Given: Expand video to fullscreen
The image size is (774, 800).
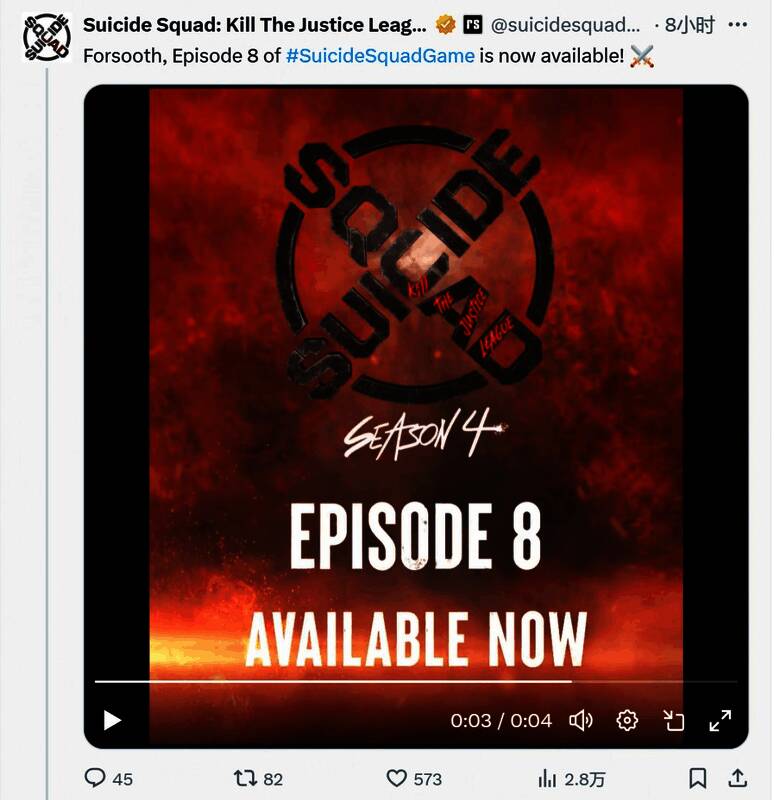Looking at the screenshot, I should click(x=720, y=720).
